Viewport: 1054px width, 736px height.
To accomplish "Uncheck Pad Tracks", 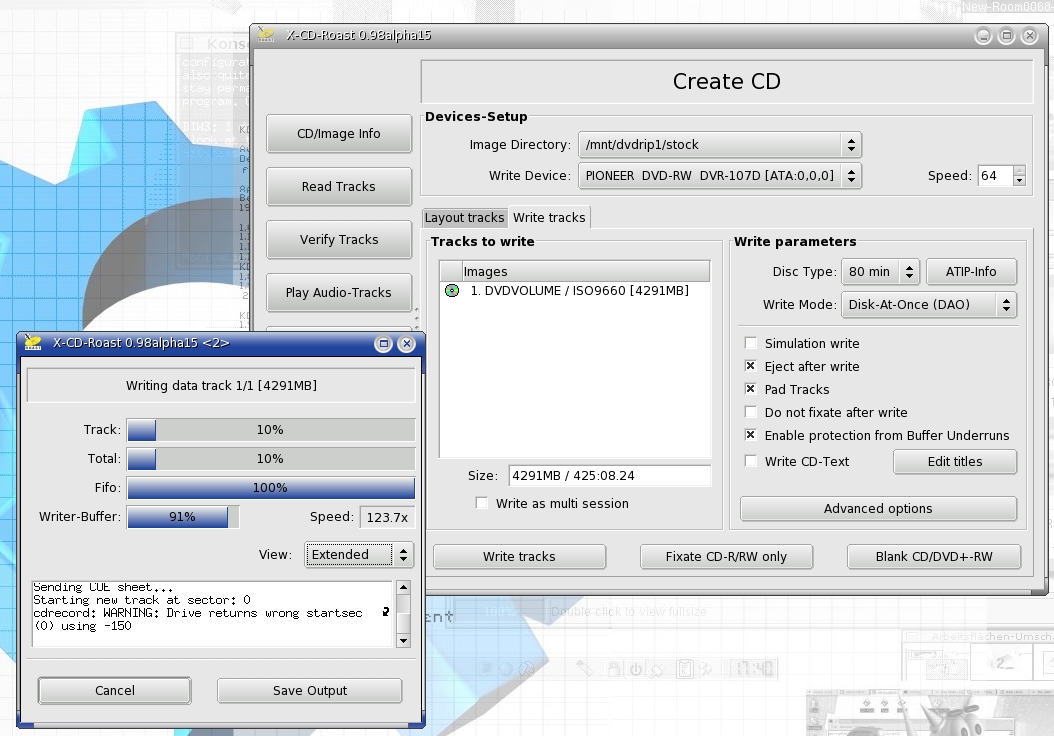I will pyautogui.click(x=751, y=389).
